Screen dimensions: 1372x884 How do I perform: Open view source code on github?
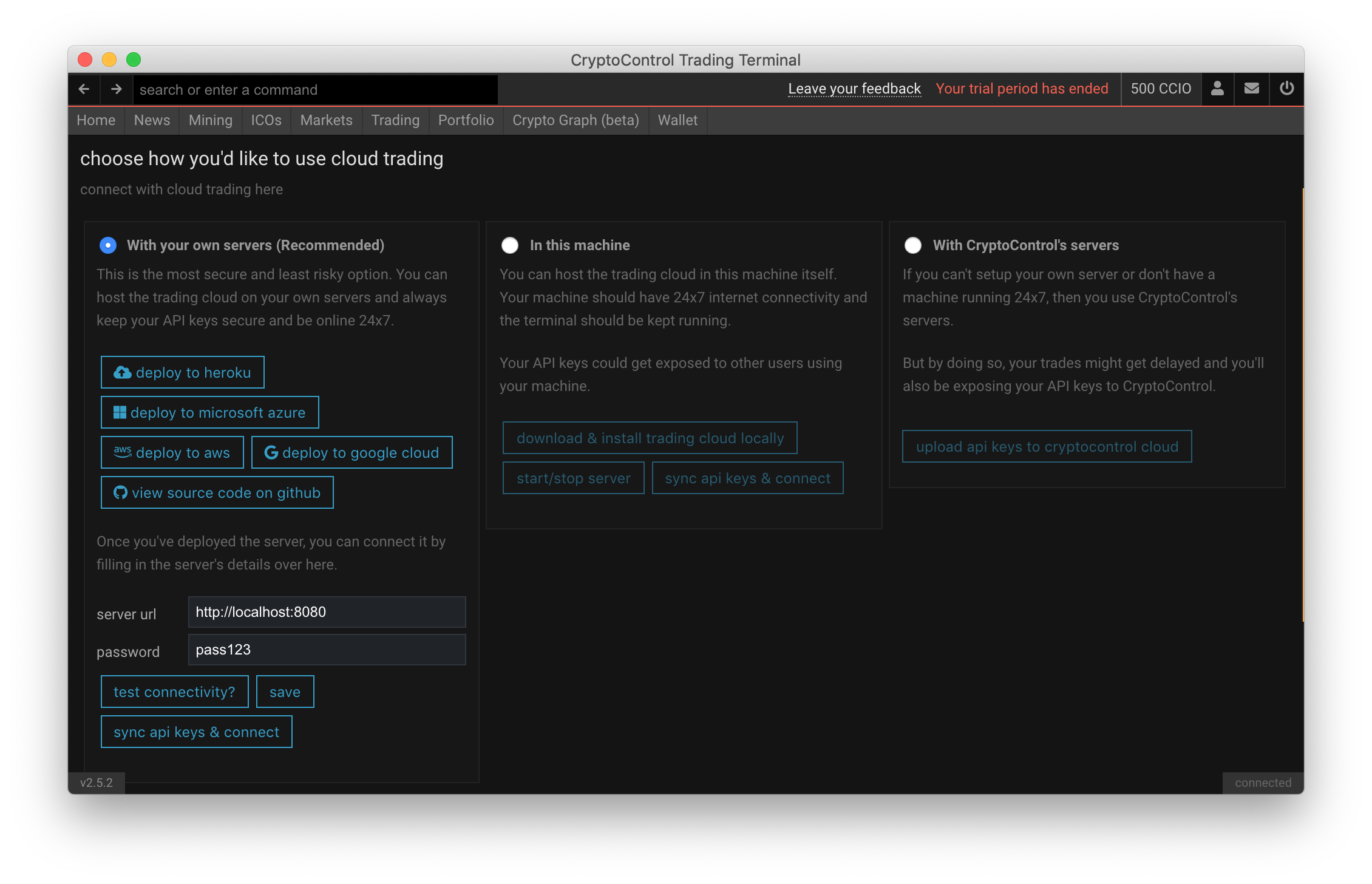[217, 492]
